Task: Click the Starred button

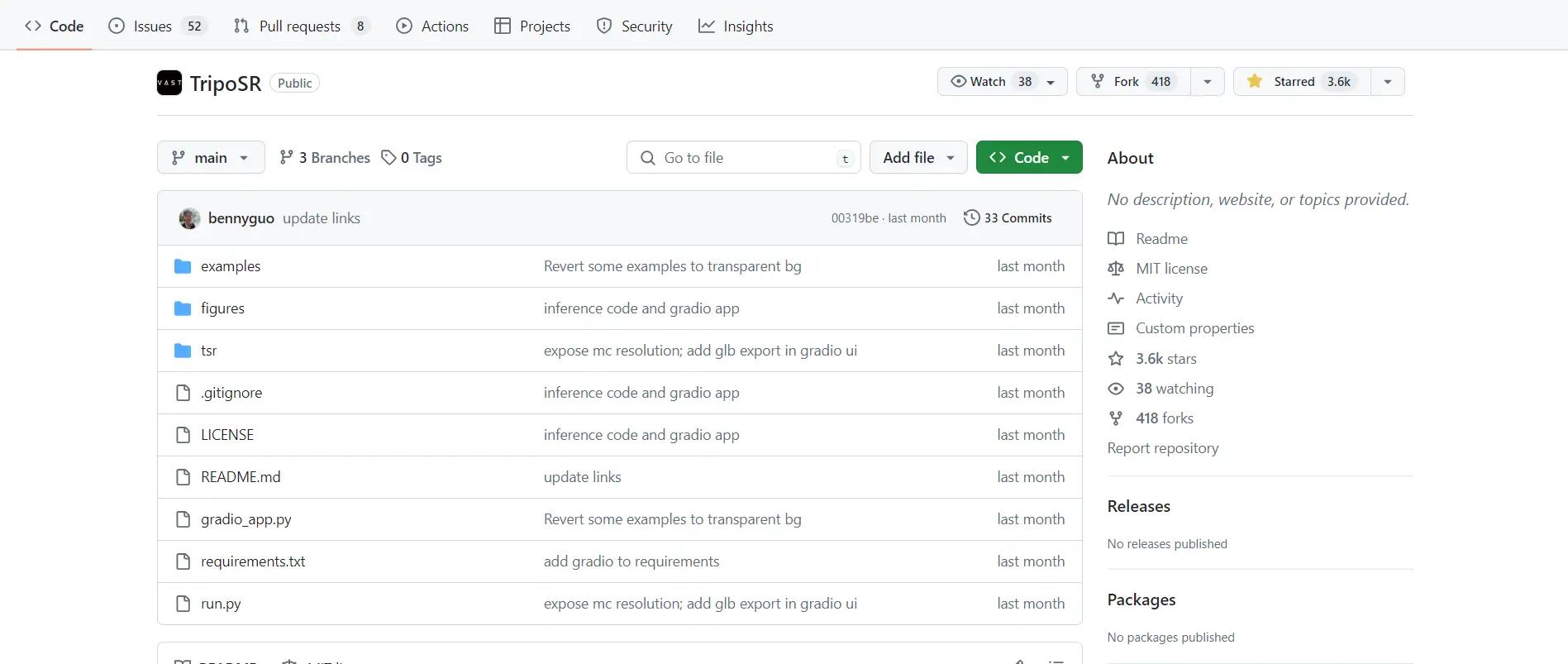Action: (1302, 81)
